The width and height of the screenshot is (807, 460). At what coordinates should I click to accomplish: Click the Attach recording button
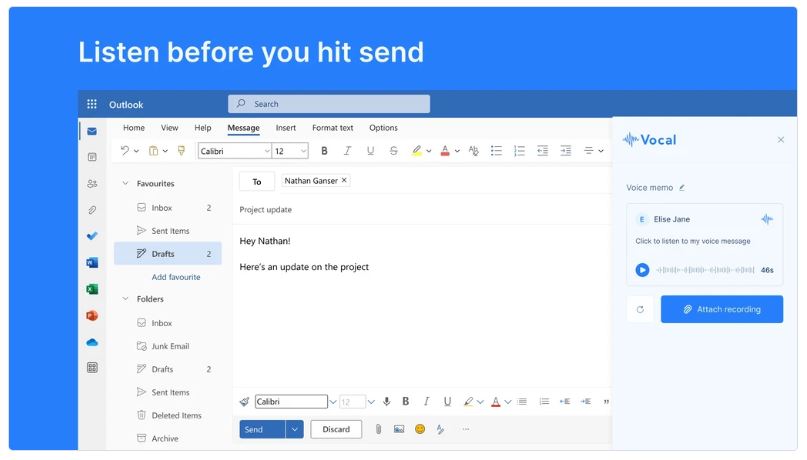tap(722, 309)
